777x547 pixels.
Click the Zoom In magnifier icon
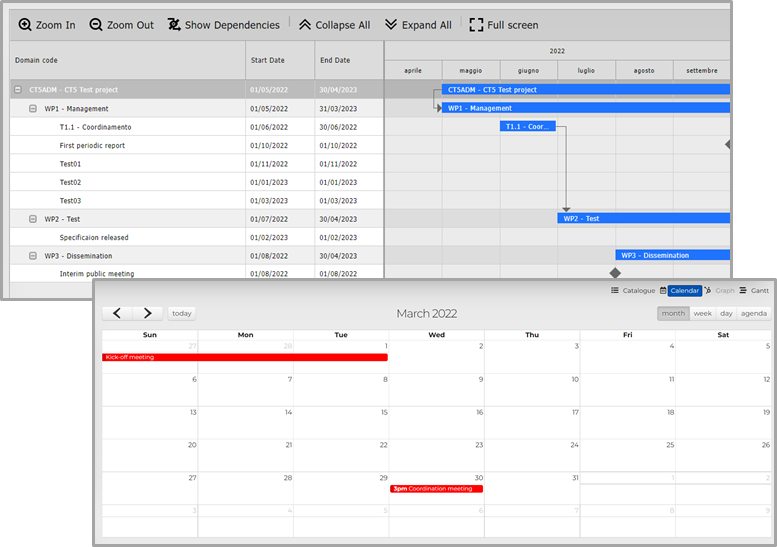pos(25,25)
